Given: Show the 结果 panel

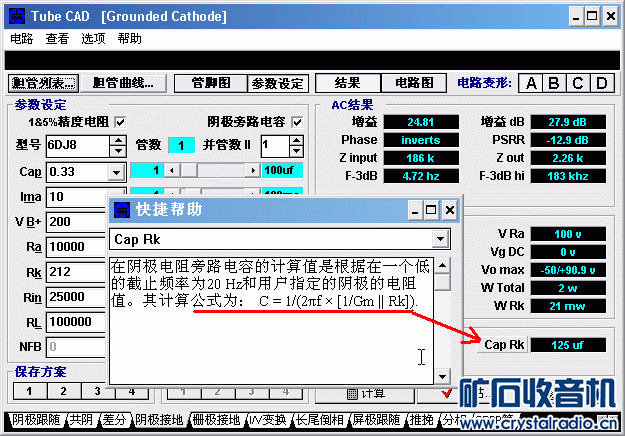Looking at the screenshot, I should (348, 83).
